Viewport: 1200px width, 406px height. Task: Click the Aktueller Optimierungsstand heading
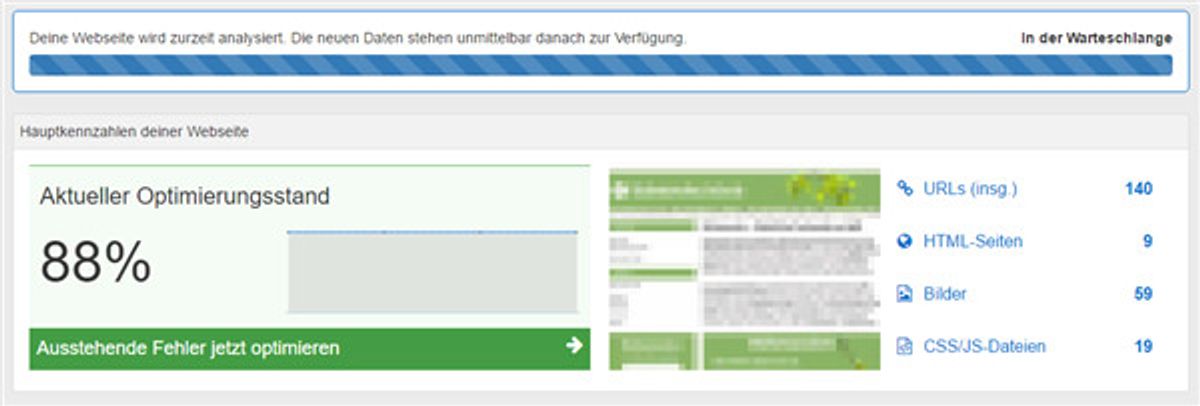(185, 197)
